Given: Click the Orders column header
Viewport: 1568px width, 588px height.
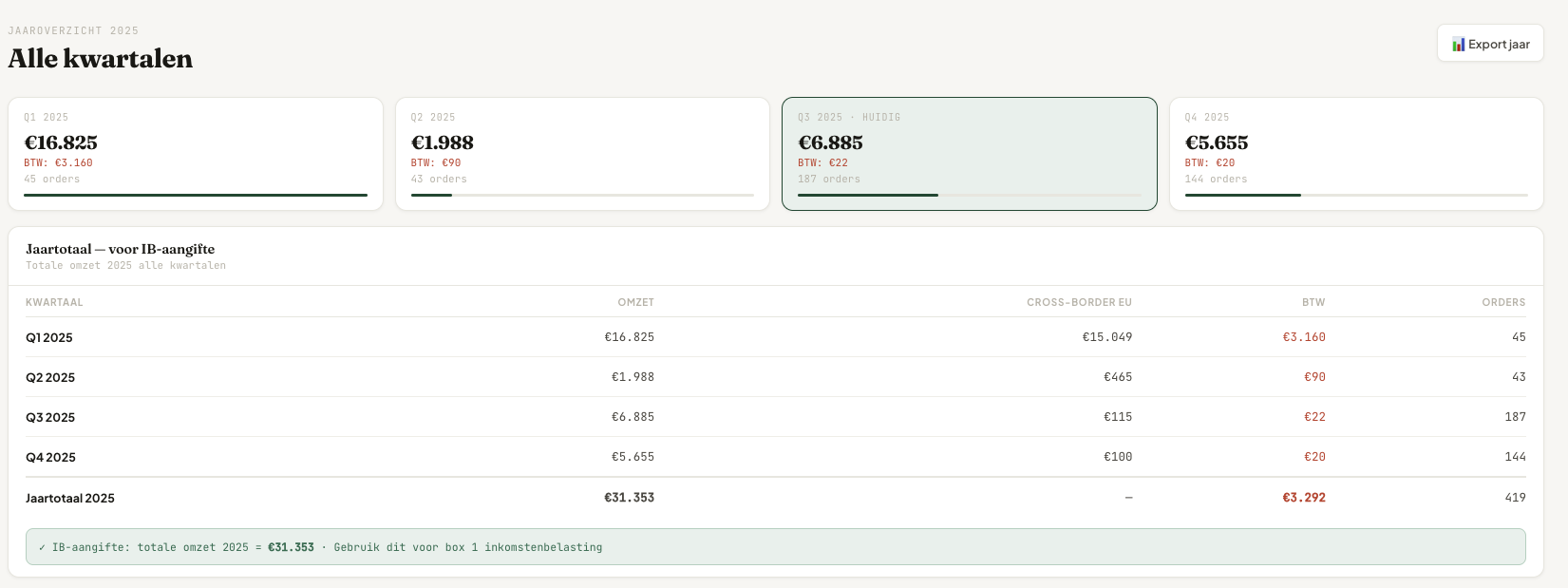Looking at the screenshot, I should (x=1502, y=302).
